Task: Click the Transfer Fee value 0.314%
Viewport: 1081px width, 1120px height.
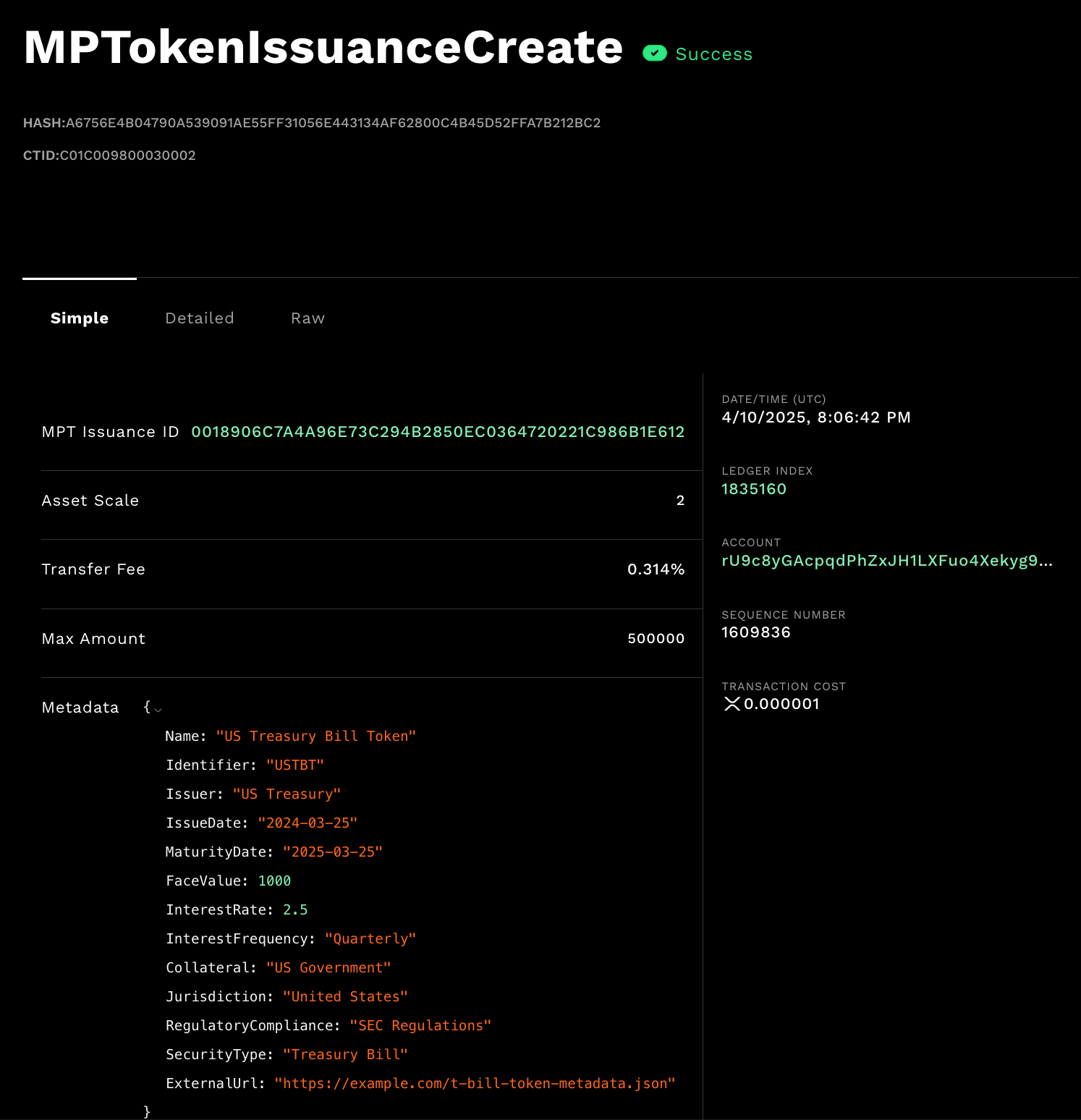Action: [x=656, y=569]
